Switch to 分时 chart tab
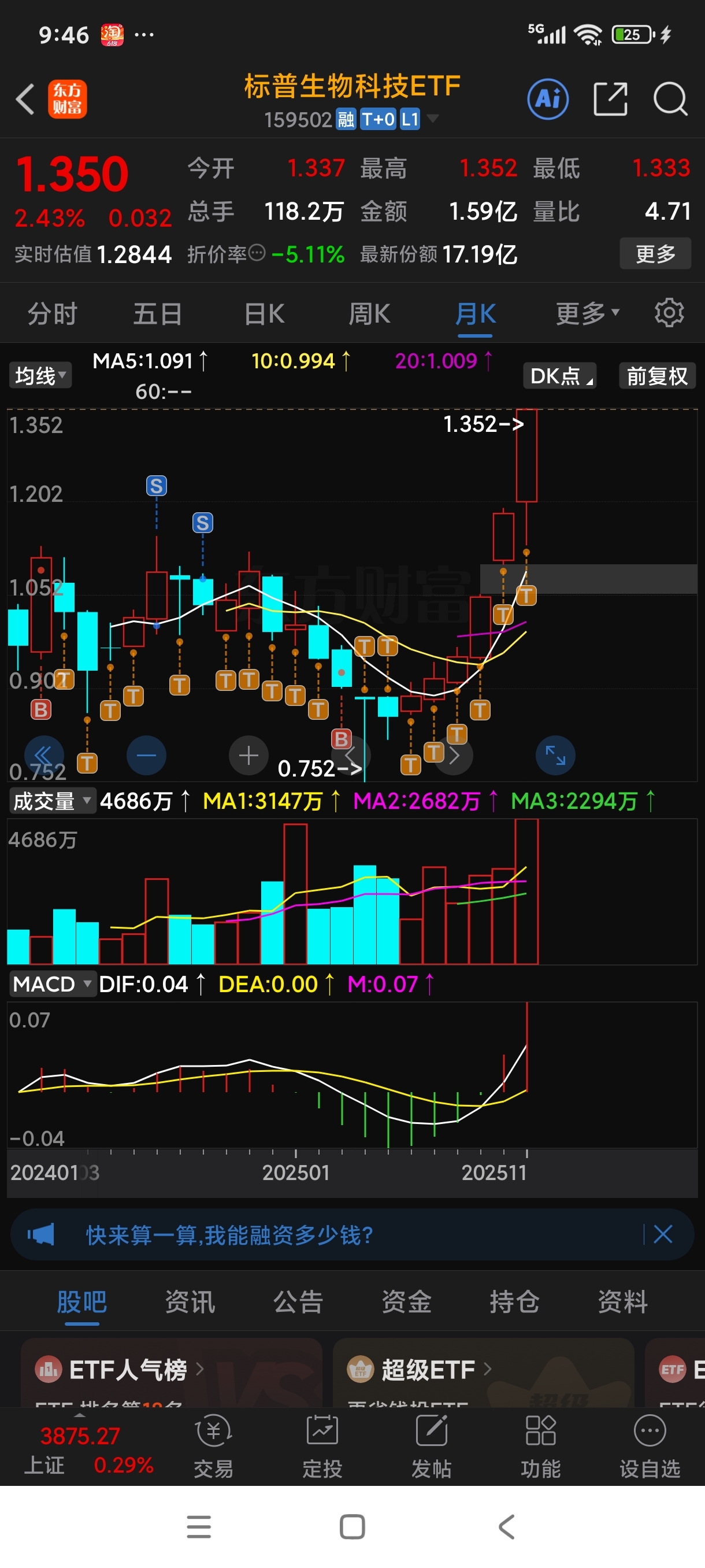The width and height of the screenshot is (705, 1568). click(53, 314)
